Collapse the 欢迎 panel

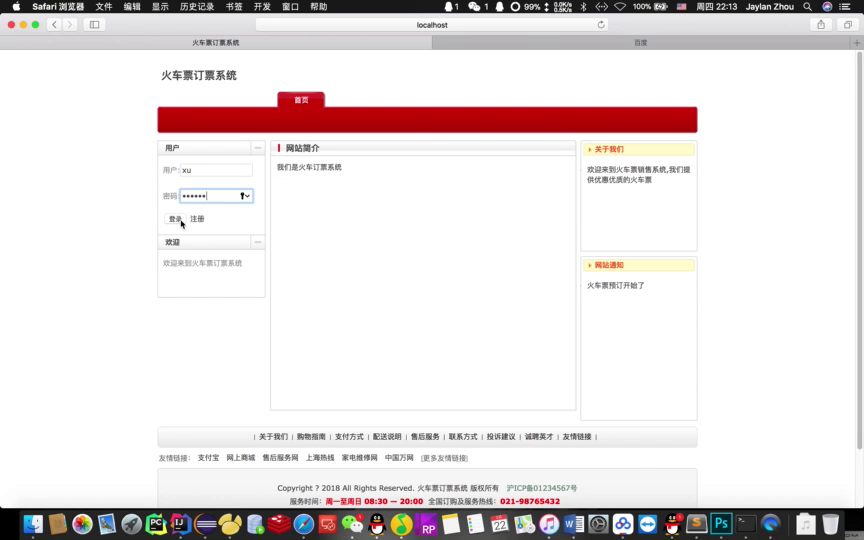[257, 242]
